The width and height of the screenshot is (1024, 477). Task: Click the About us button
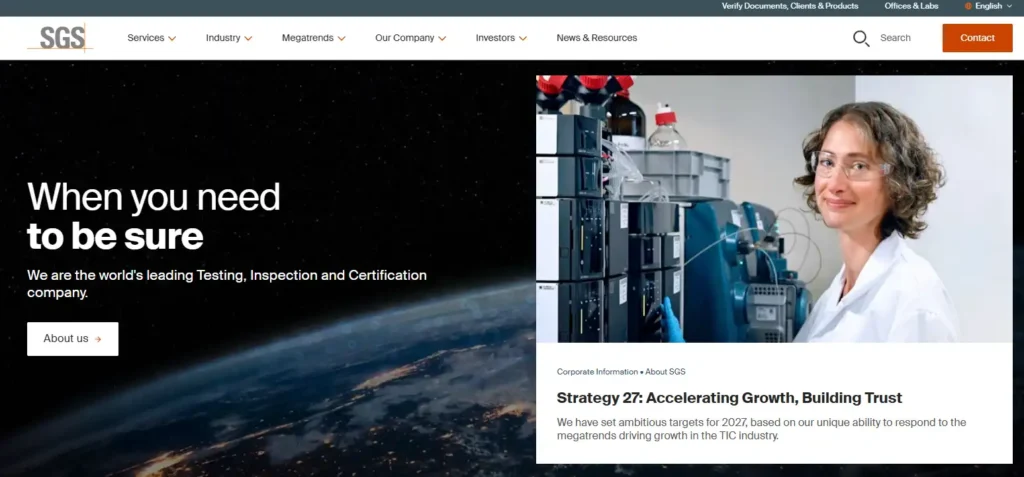72,338
